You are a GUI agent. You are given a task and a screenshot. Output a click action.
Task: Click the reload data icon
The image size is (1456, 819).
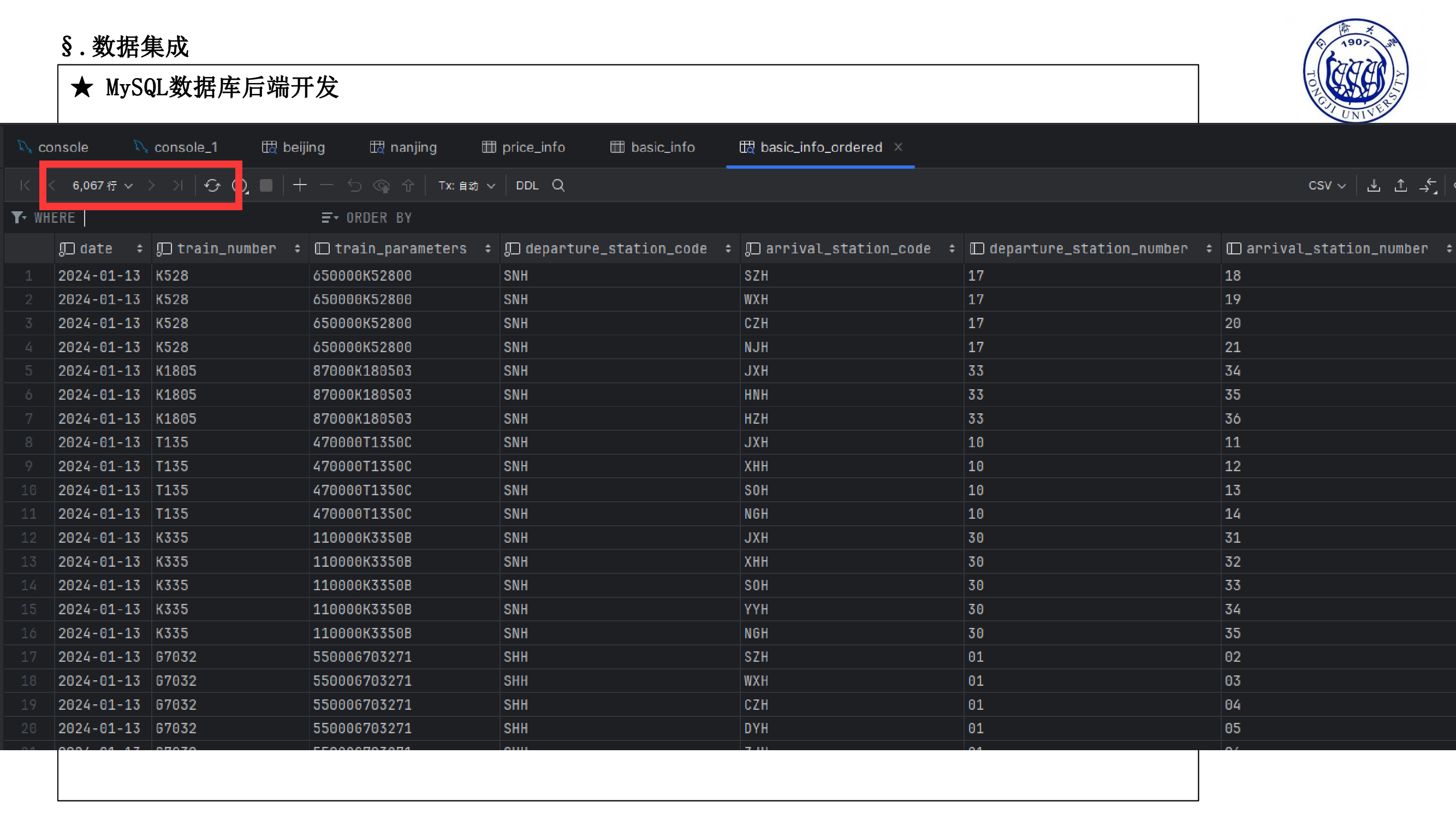[x=213, y=186]
